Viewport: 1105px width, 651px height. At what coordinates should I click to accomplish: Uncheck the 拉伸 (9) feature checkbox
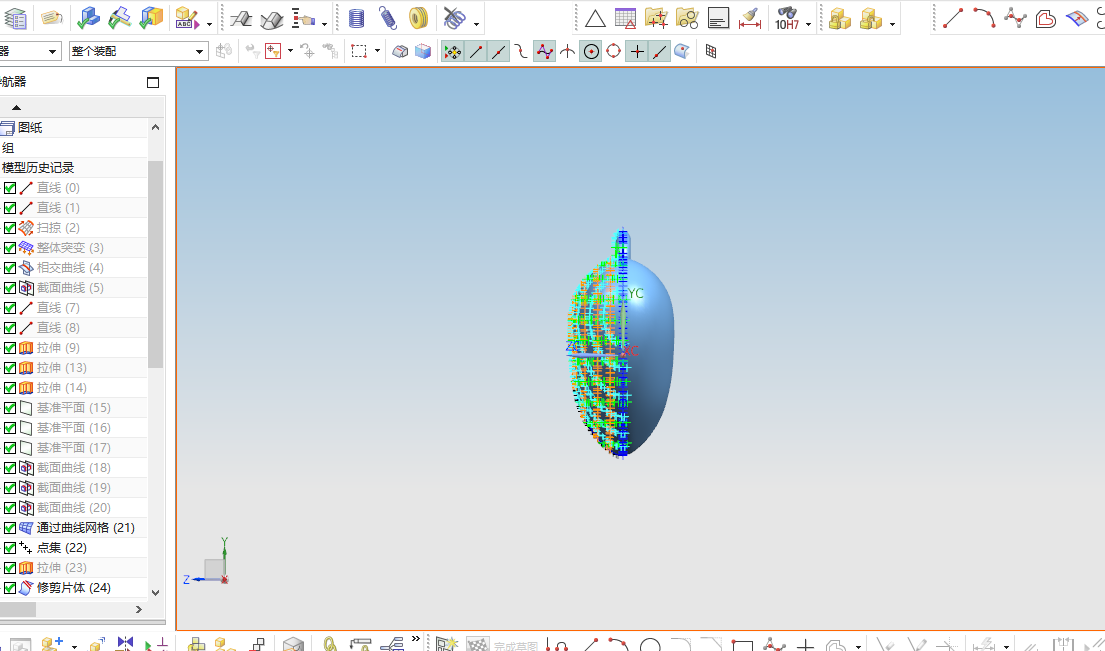click(10, 348)
